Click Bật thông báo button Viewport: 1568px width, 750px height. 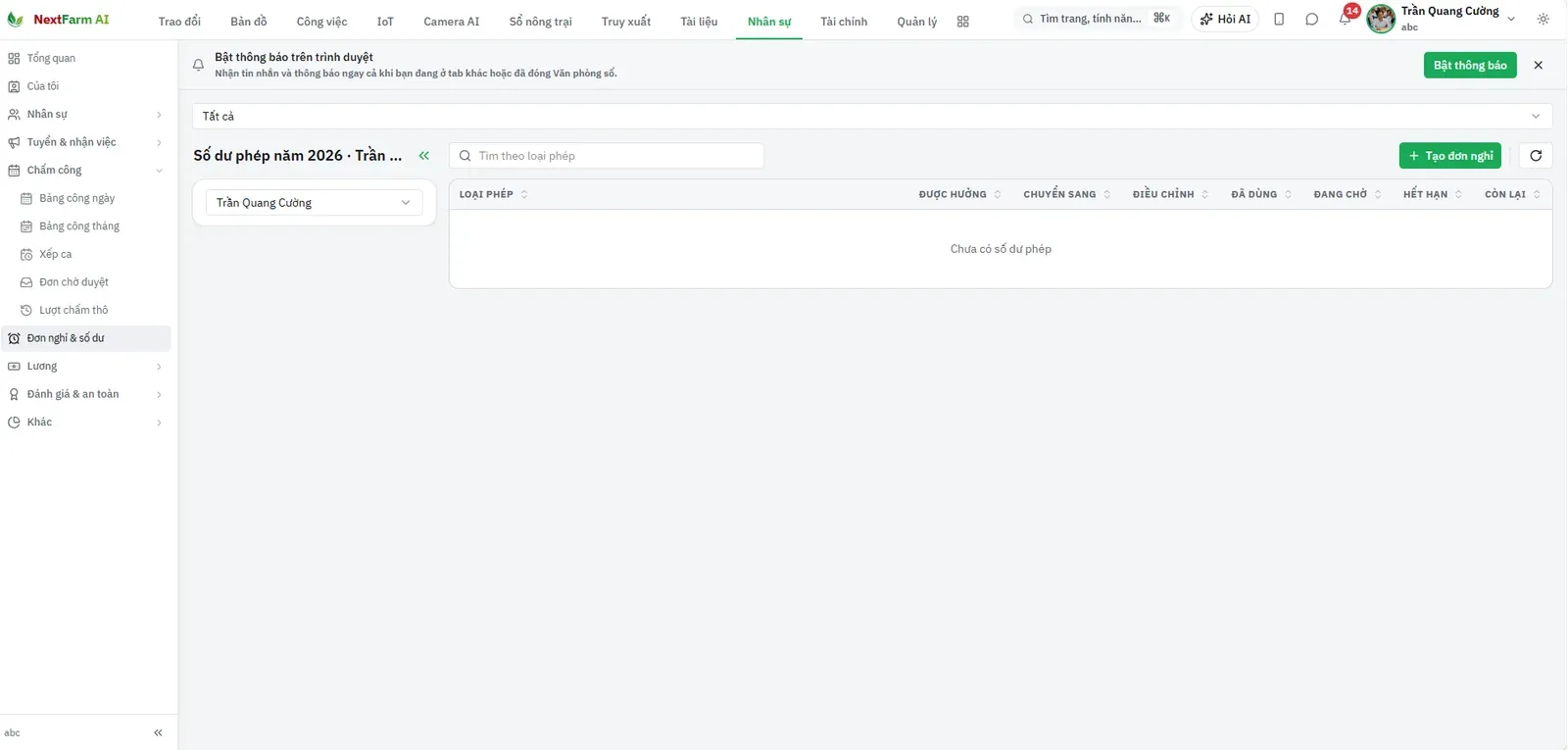click(x=1470, y=65)
